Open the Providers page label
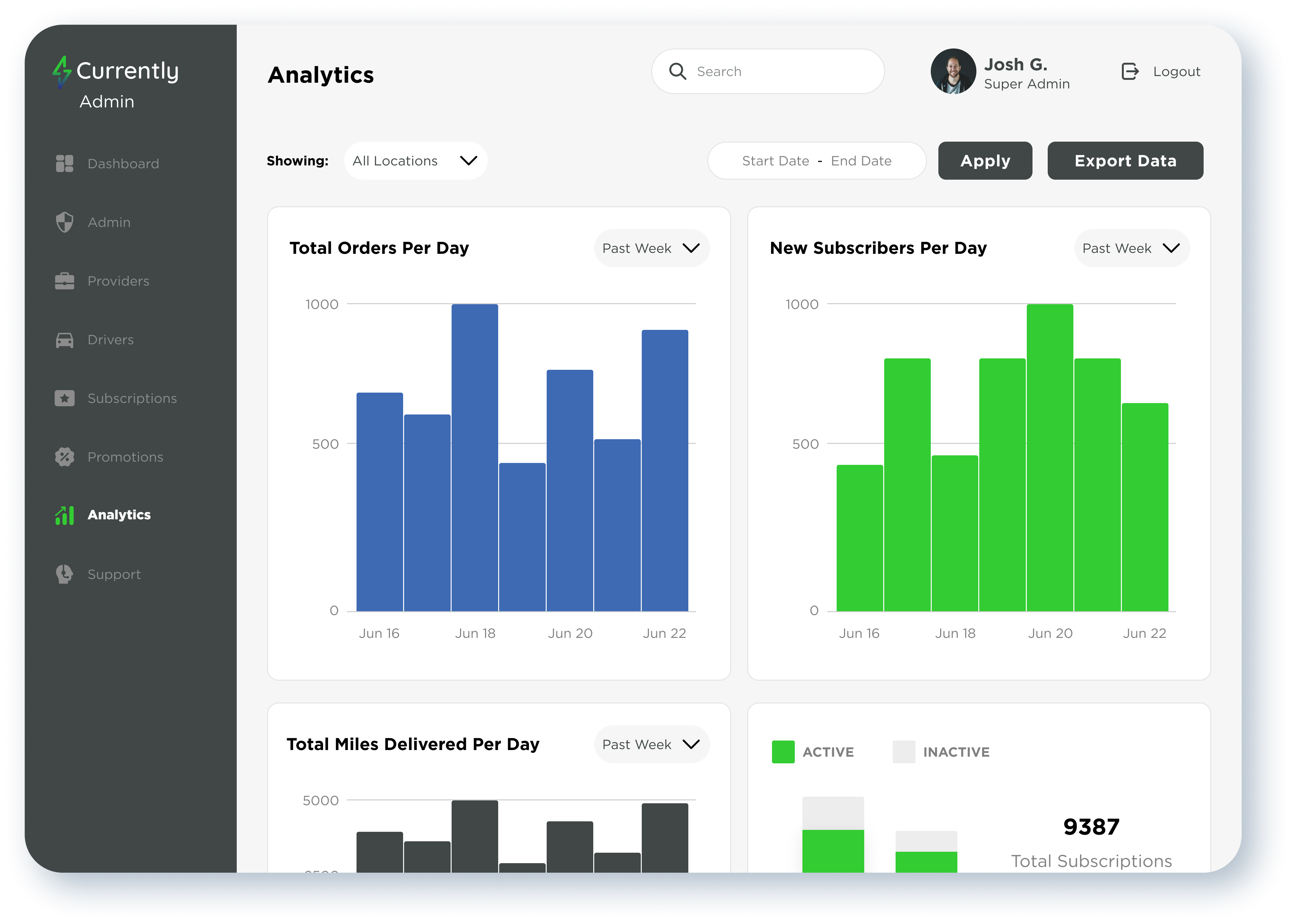The width and height of the screenshot is (1293, 924). [119, 280]
